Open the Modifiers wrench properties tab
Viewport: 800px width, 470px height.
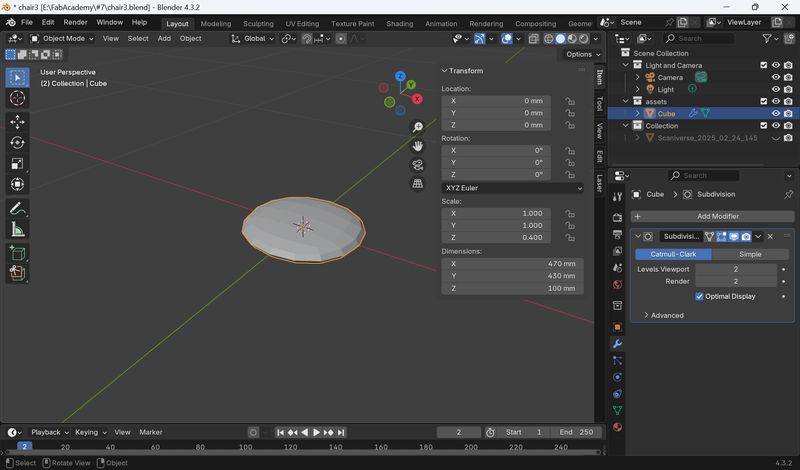617,344
